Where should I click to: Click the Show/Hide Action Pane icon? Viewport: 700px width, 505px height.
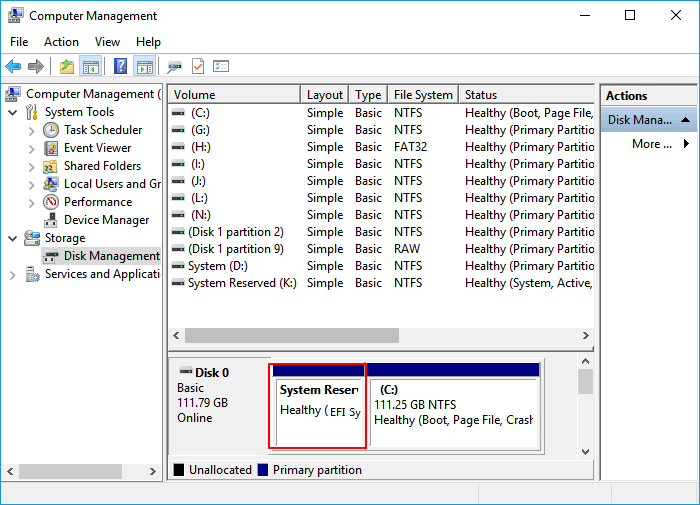click(144, 67)
